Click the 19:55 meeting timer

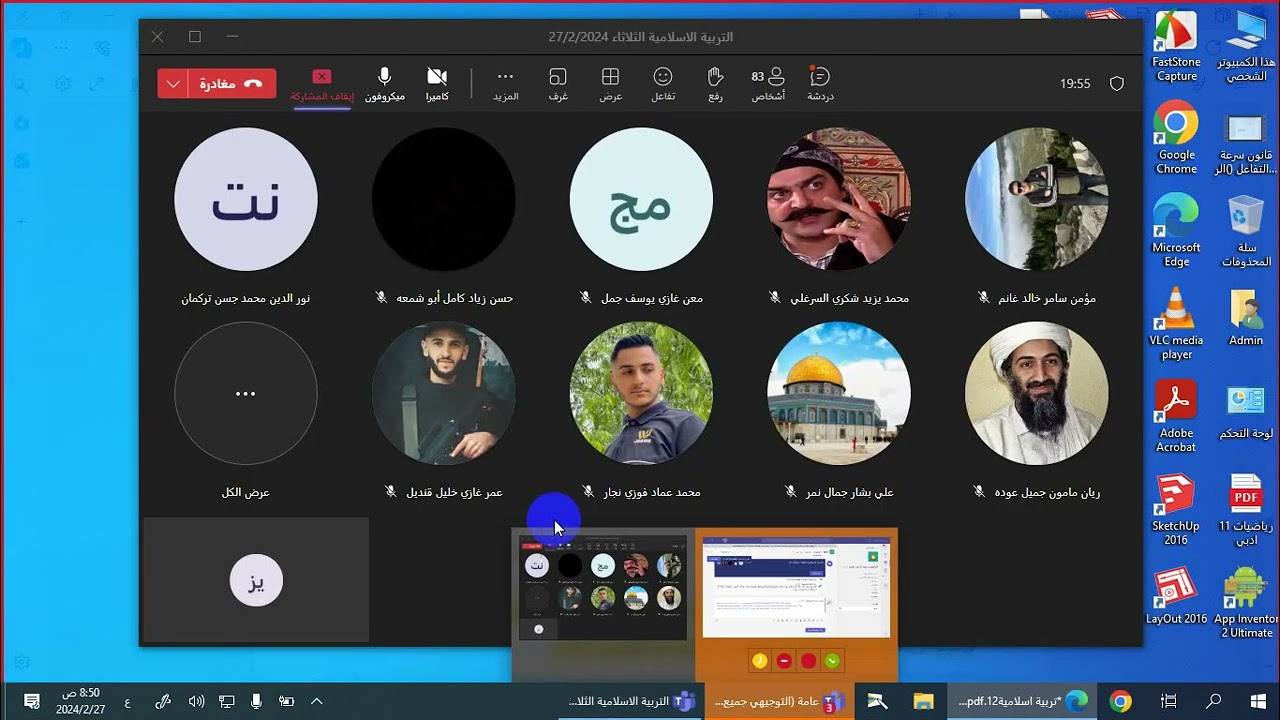[1075, 84]
